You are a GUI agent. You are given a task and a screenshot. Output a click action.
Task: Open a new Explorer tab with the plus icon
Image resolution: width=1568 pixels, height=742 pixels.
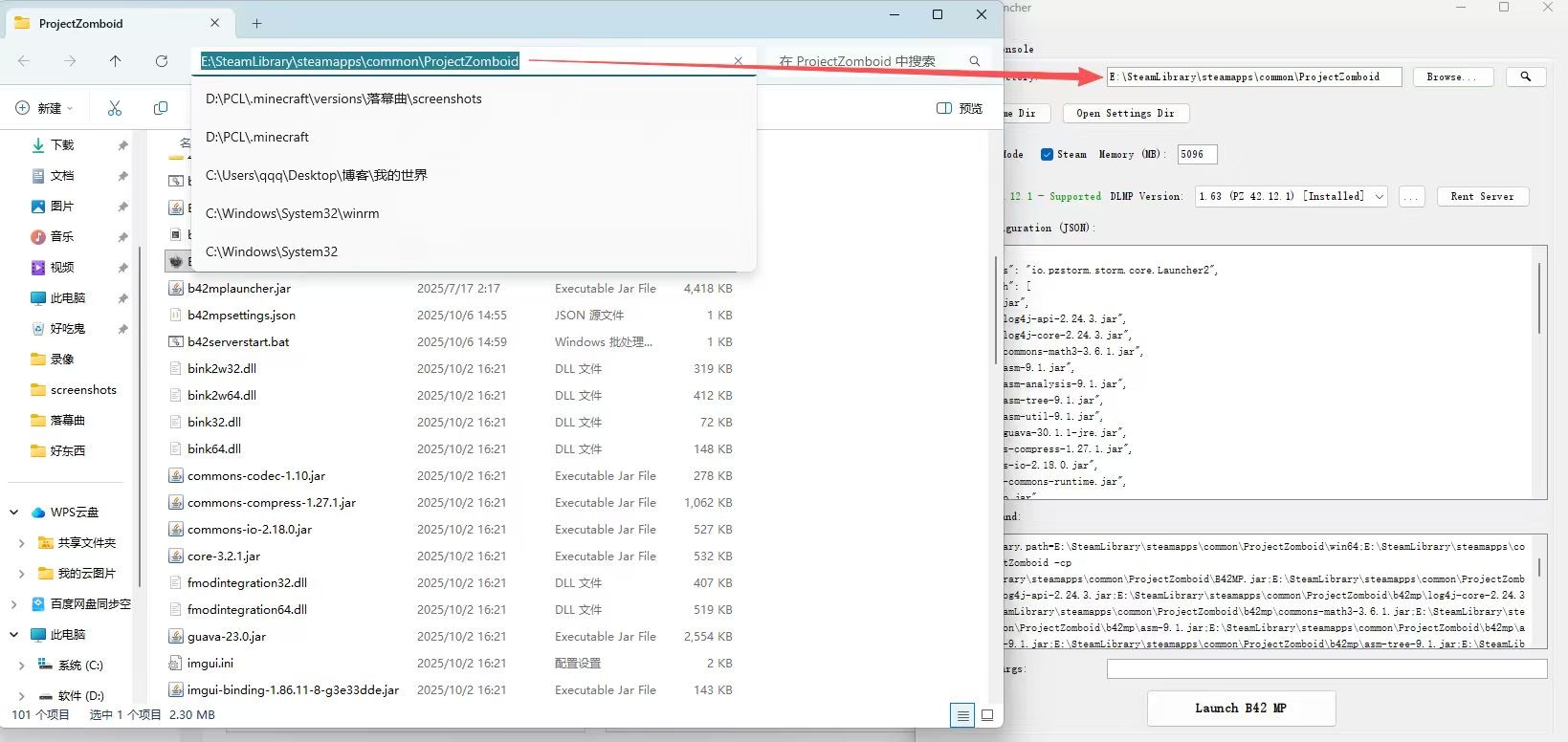(x=256, y=23)
